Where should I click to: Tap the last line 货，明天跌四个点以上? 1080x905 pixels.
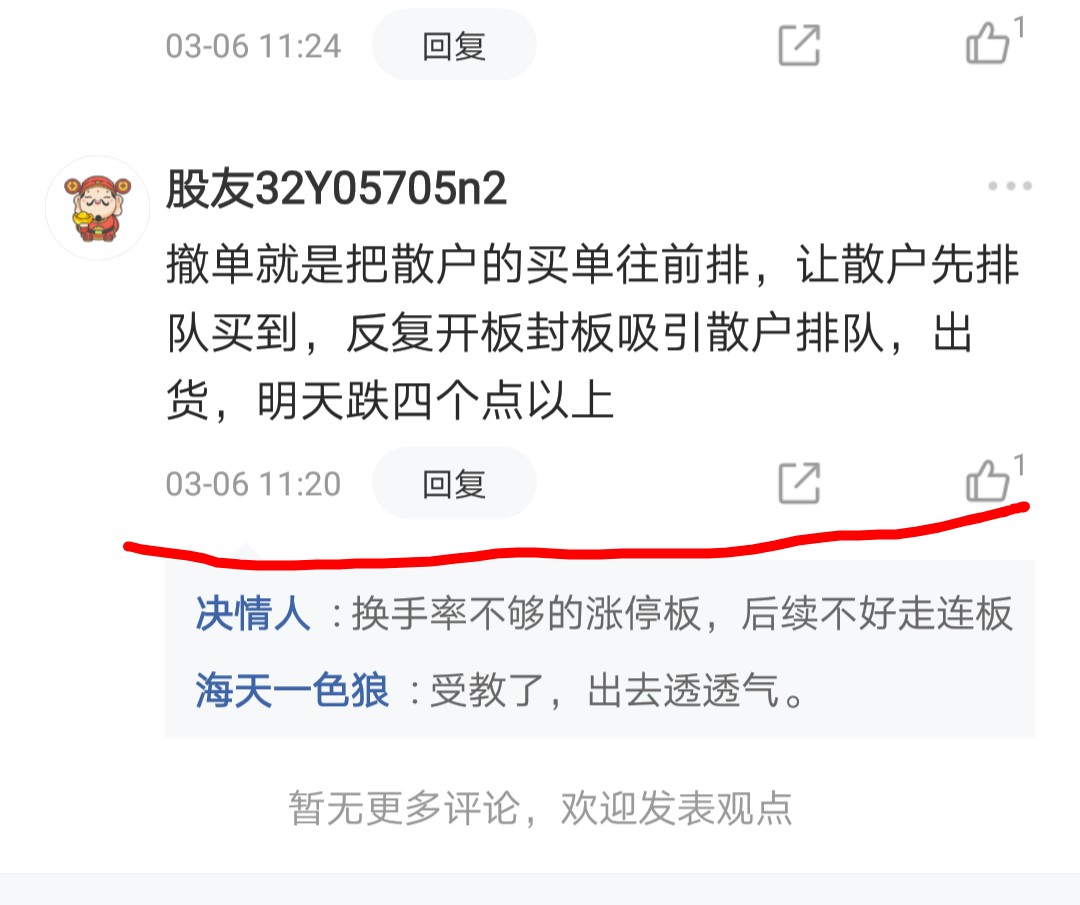click(x=390, y=401)
